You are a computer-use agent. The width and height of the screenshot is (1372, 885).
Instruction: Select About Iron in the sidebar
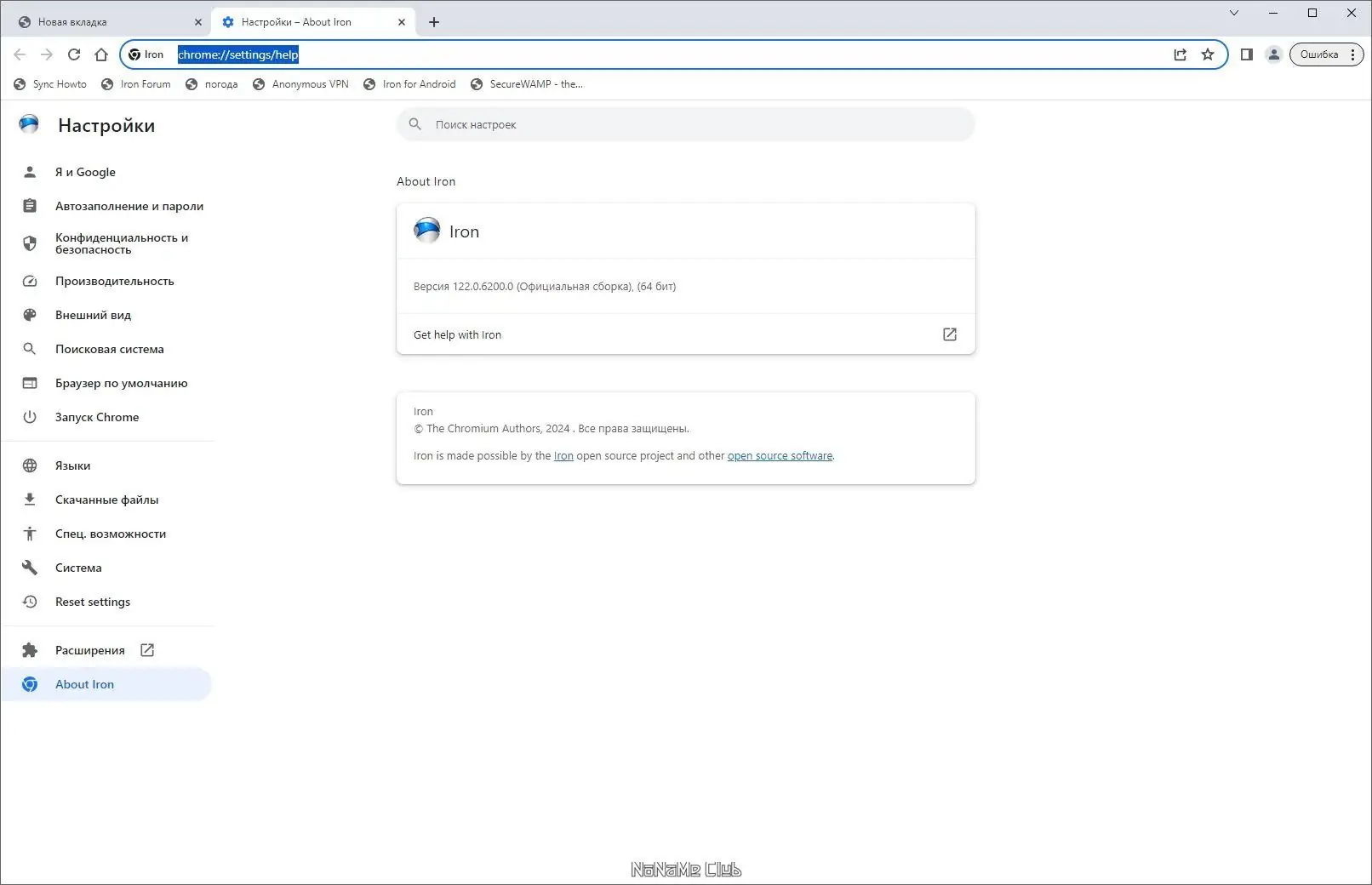[x=107, y=684]
